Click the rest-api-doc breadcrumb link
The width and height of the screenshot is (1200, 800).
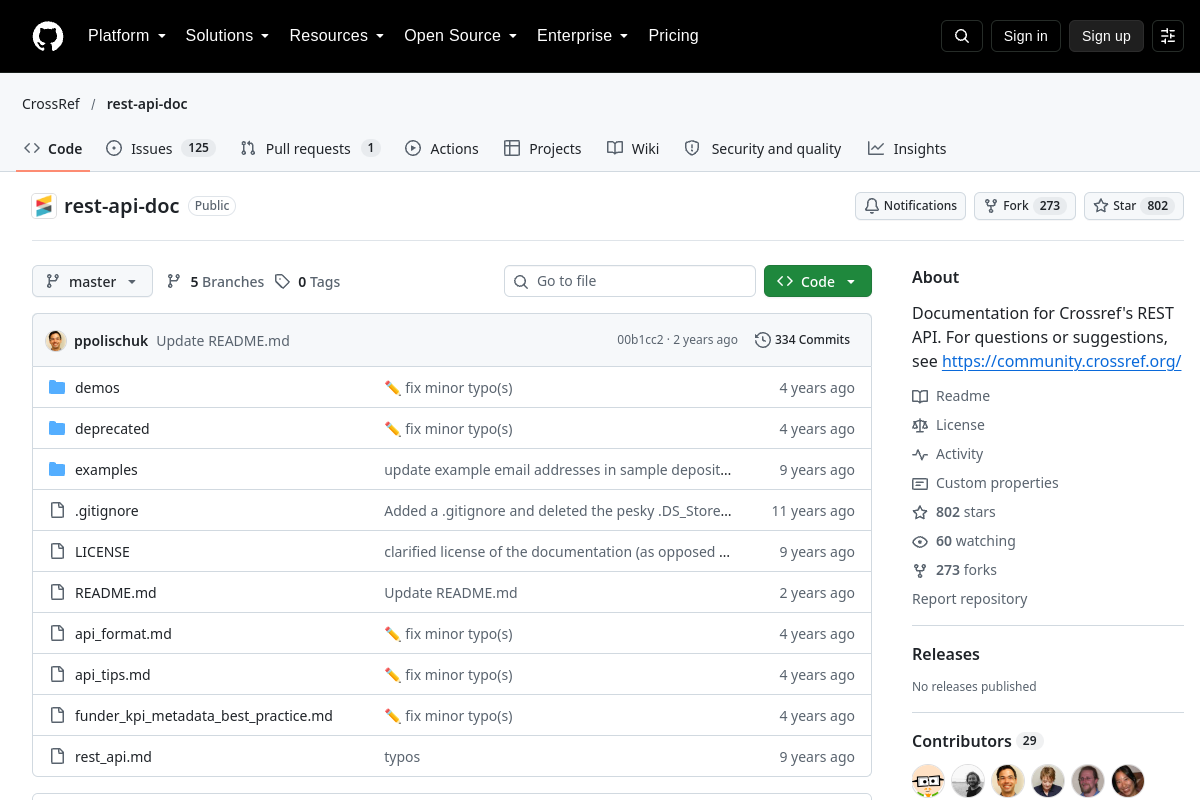point(147,104)
